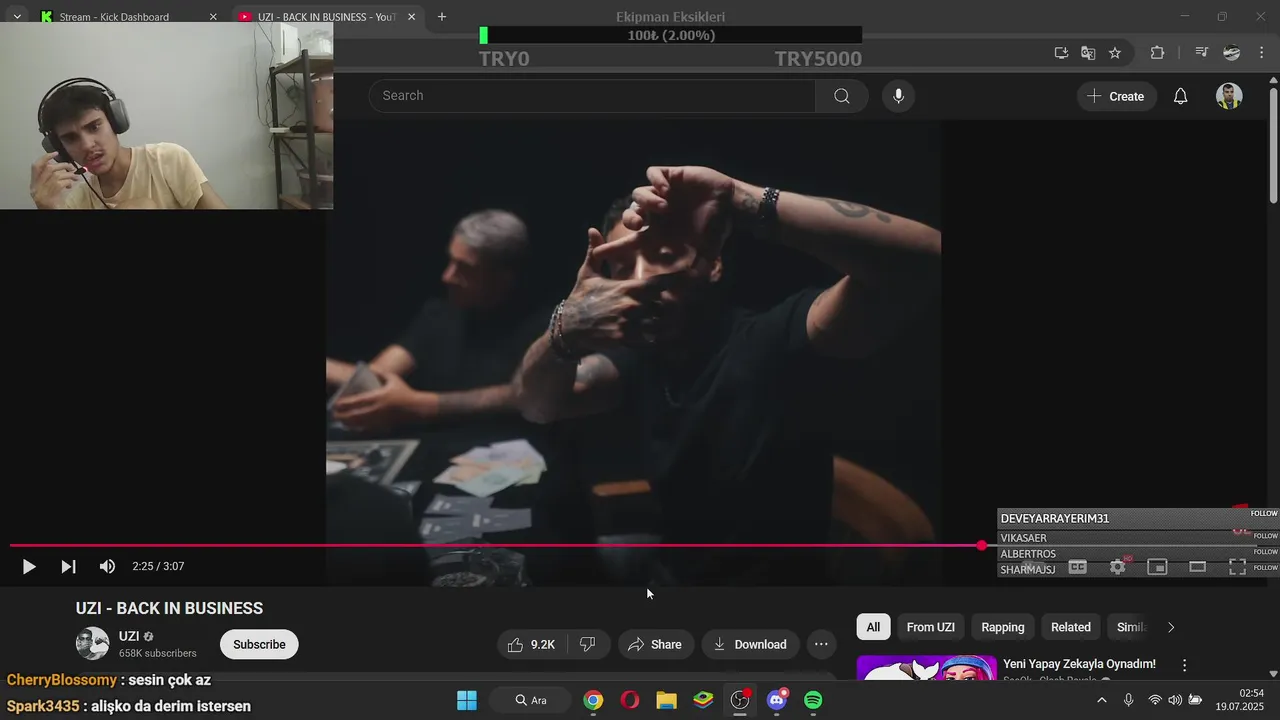Open options menu for Yeni Yapay Zekayla video

[1185, 665]
